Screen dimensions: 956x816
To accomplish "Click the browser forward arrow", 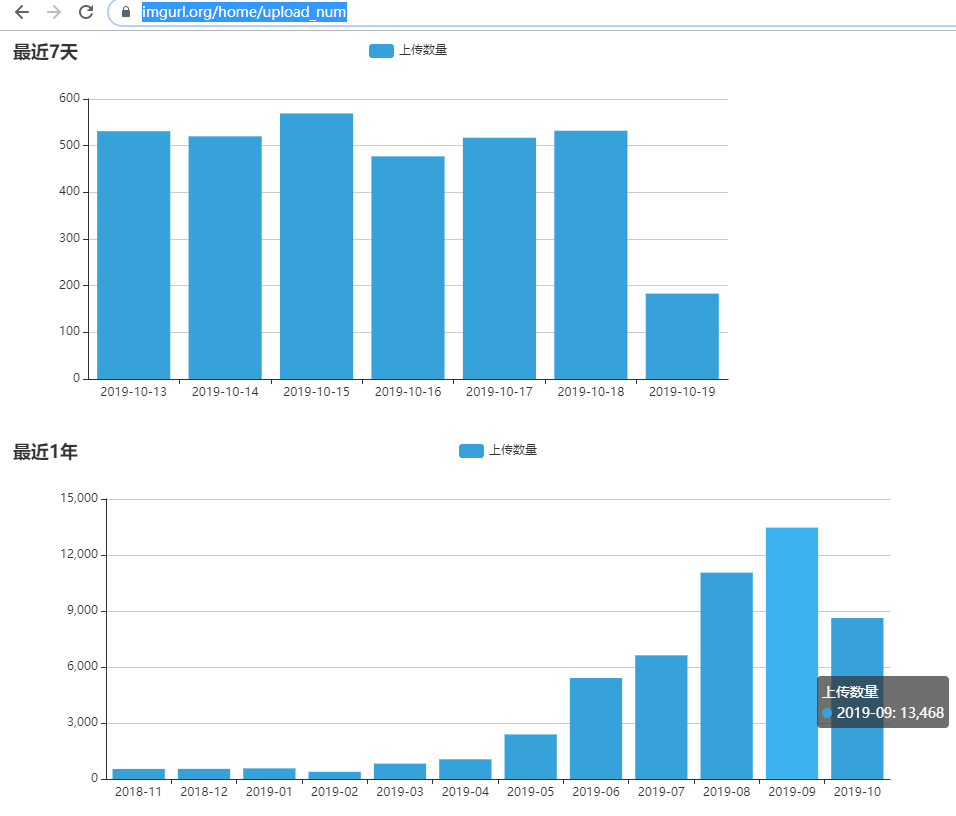I will 54,12.
